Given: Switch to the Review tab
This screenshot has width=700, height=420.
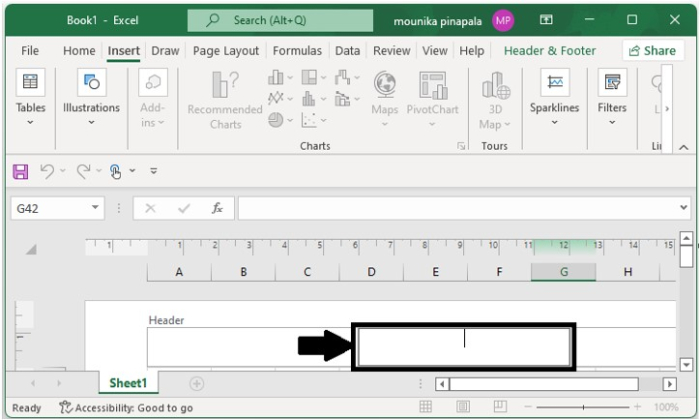Looking at the screenshot, I should [x=392, y=50].
